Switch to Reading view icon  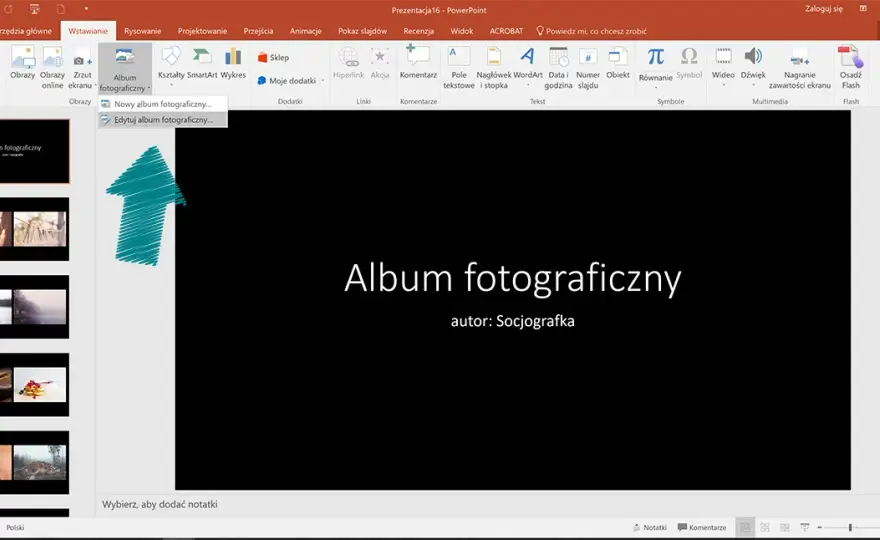[785, 528]
